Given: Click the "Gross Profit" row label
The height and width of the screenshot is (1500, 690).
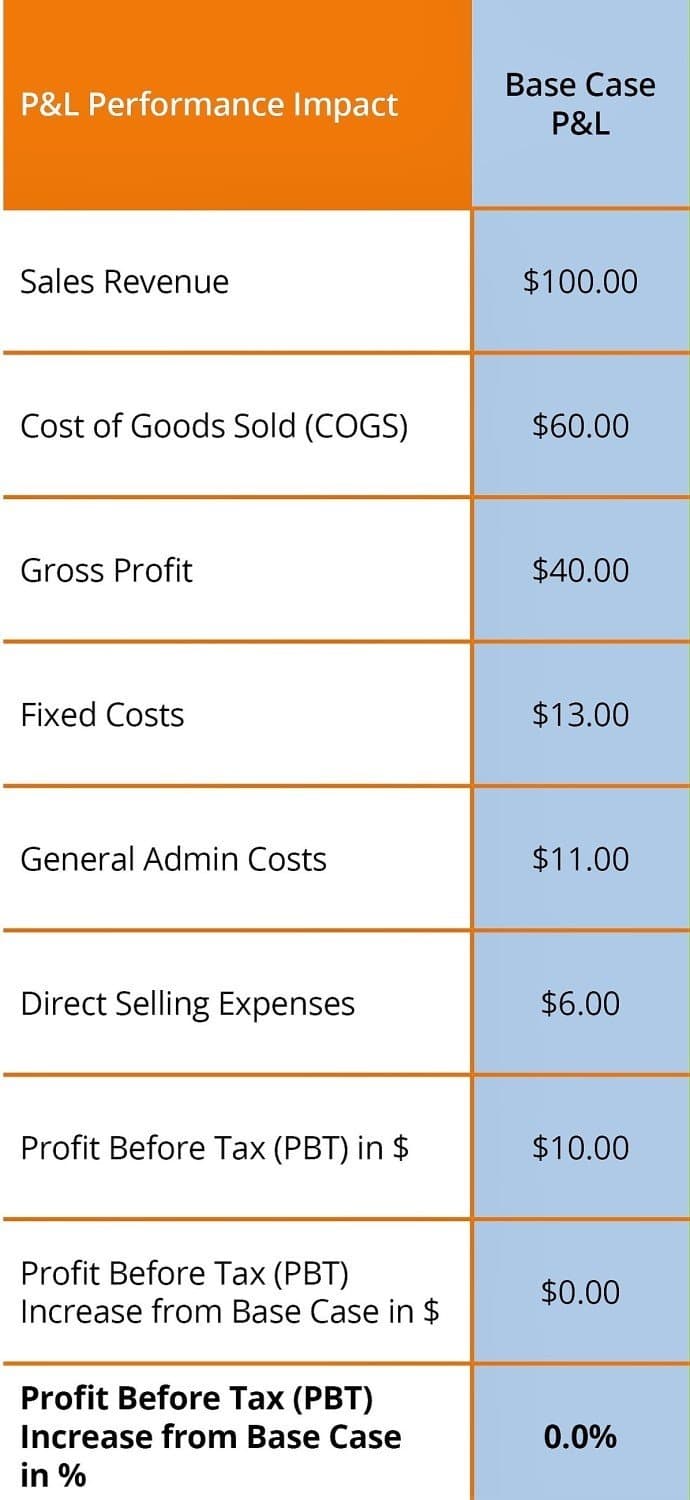Looking at the screenshot, I should click(x=106, y=570).
